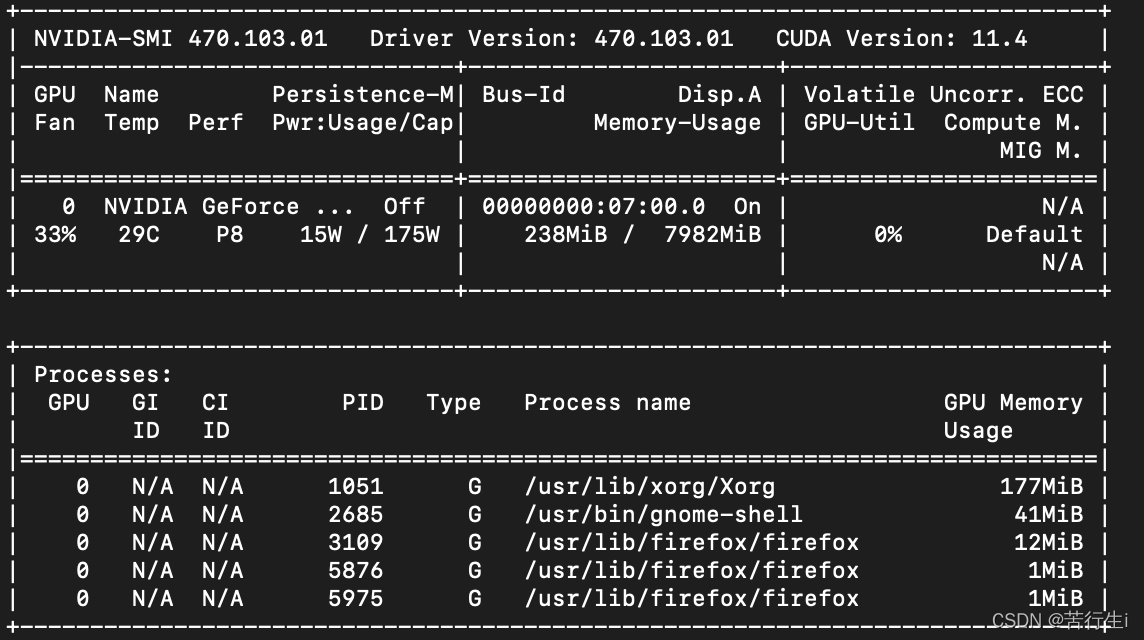Select the 238MiB memory usage value

(x=565, y=234)
